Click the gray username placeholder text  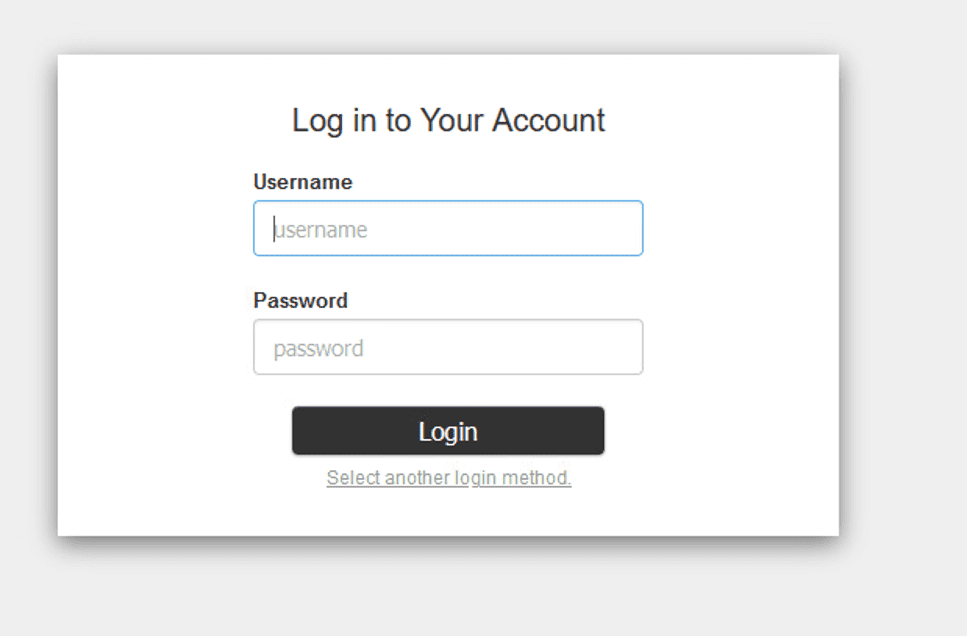pos(322,230)
